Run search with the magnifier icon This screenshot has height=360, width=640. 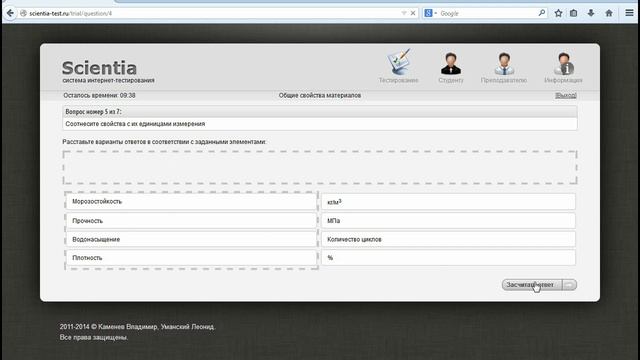point(542,13)
